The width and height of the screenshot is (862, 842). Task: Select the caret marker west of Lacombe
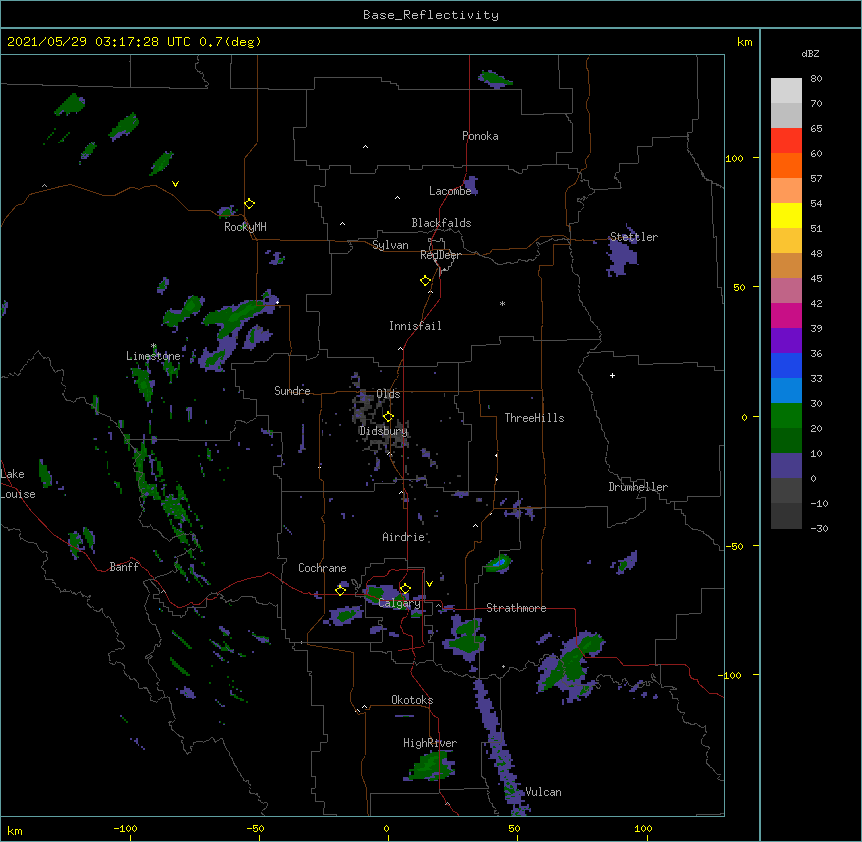click(397, 198)
